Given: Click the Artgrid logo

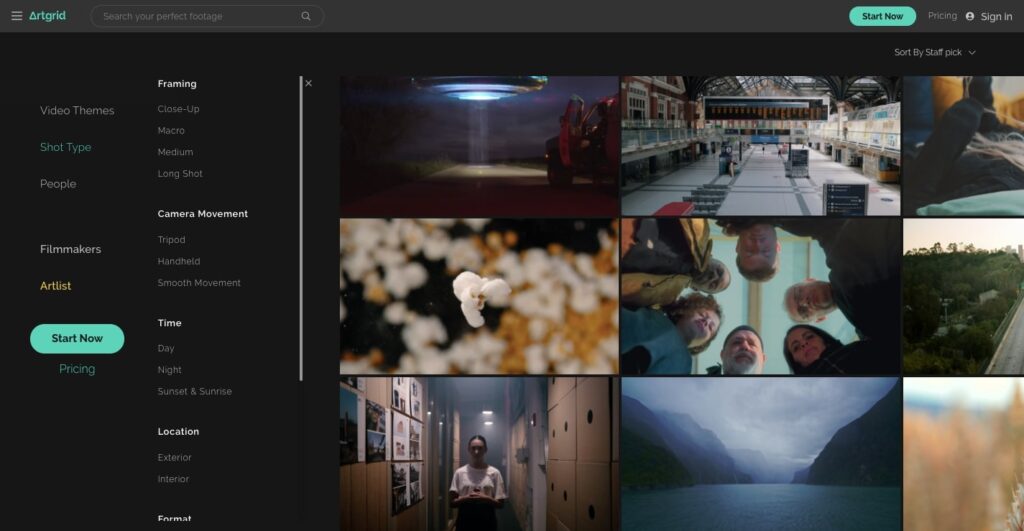Looking at the screenshot, I should [47, 16].
